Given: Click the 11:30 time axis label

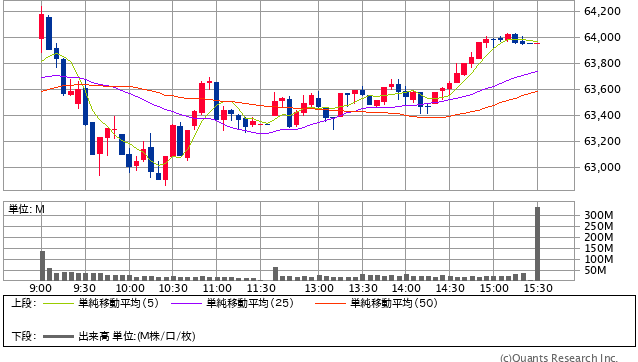Looking at the screenshot, I should click(x=261, y=288).
